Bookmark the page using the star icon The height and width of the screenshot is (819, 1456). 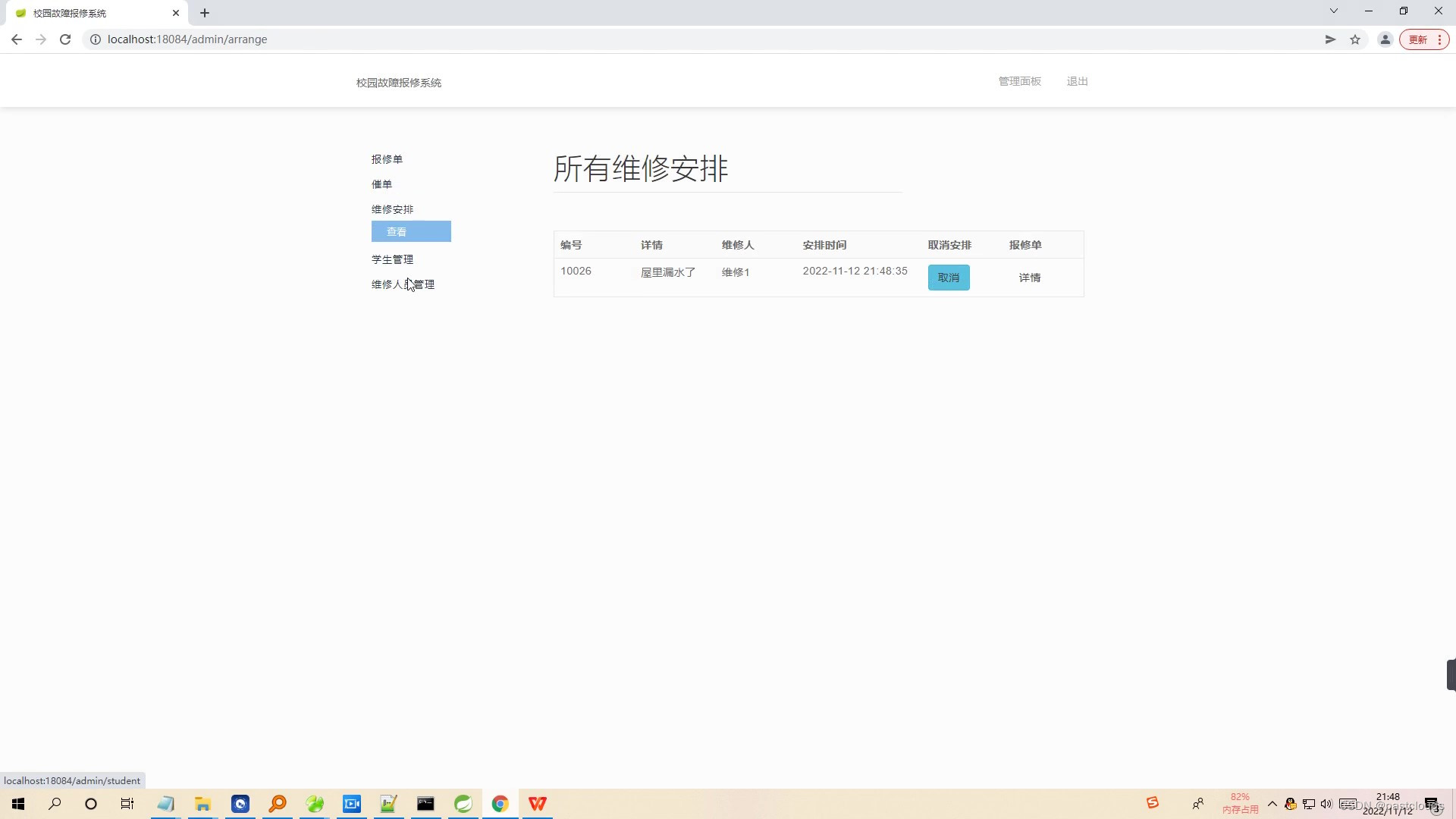pyautogui.click(x=1355, y=39)
